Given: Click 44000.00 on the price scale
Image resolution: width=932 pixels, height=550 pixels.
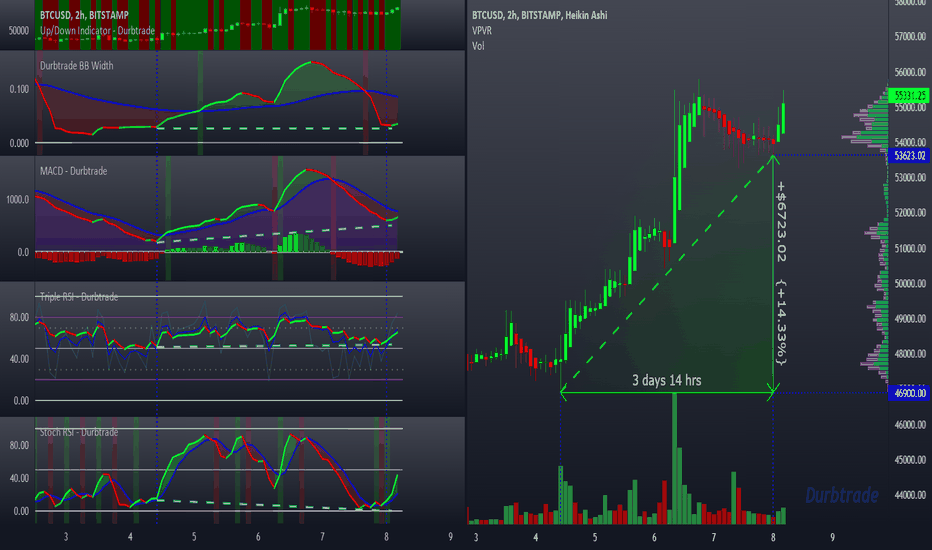Looking at the screenshot, I should (x=910, y=495).
